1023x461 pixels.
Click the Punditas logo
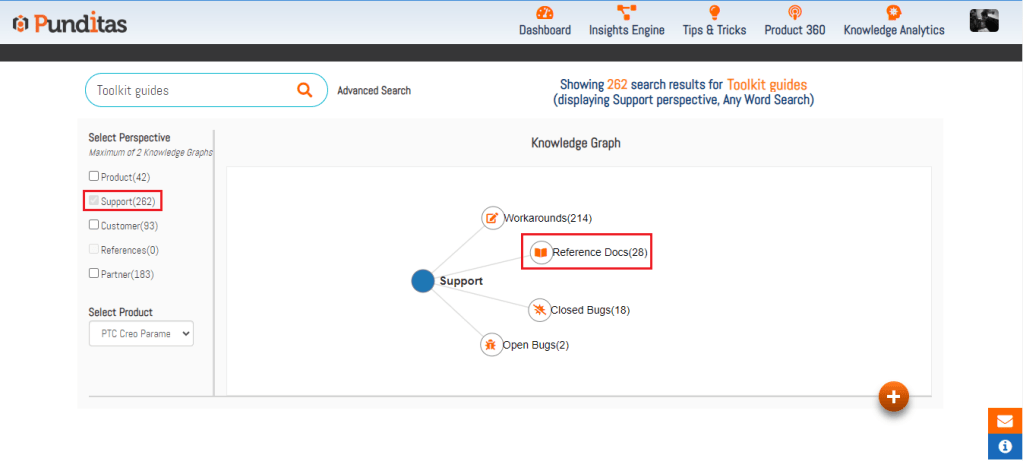(x=70, y=22)
